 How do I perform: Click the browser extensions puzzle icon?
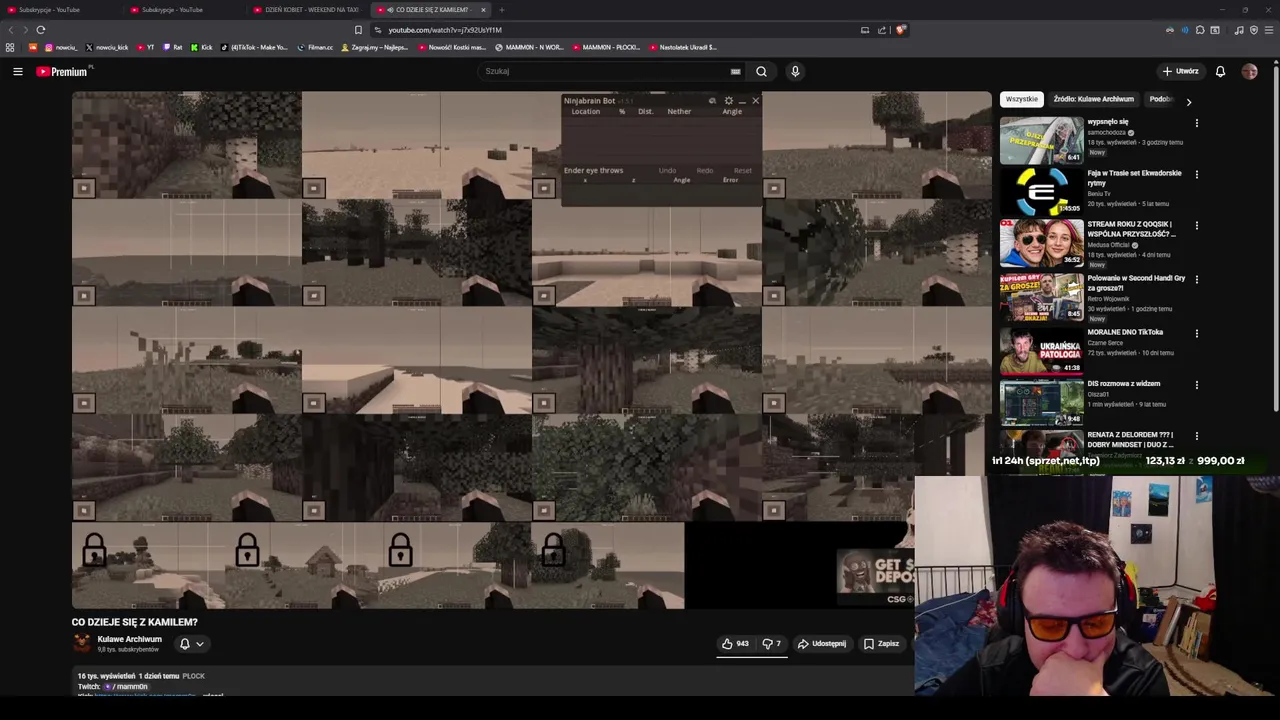pos(1200,30)
